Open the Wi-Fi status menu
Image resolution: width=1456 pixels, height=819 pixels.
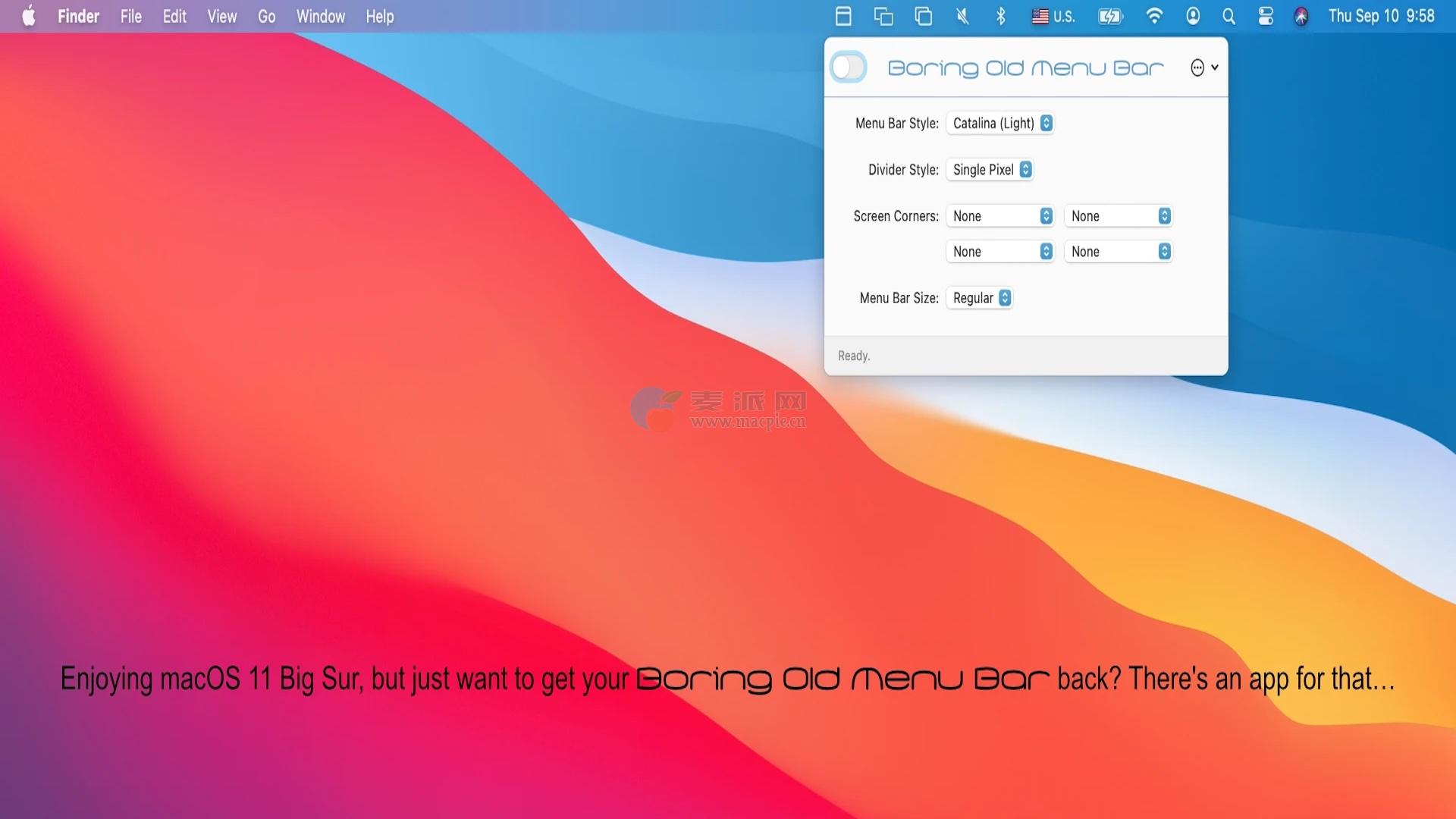click(x=1153, y=16)
